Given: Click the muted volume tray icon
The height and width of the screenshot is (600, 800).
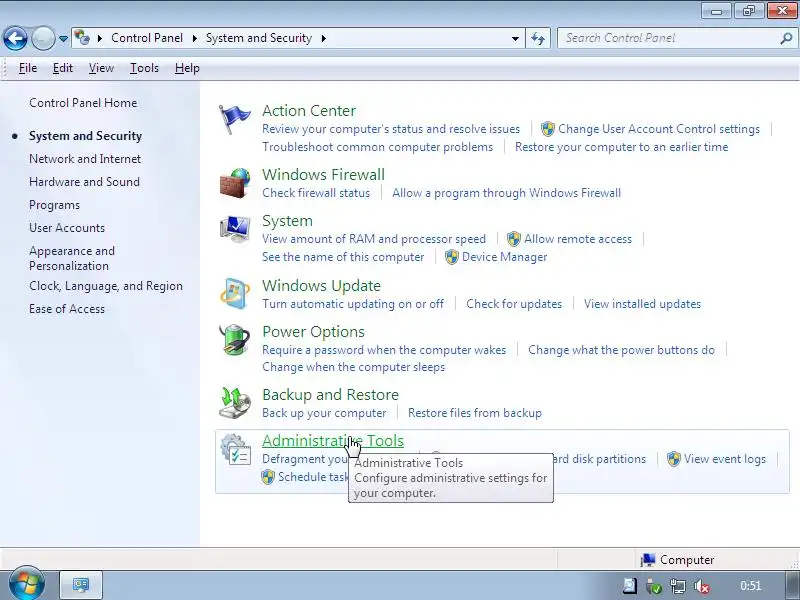Looking at the screenshot, I should (x=702, y=586).
